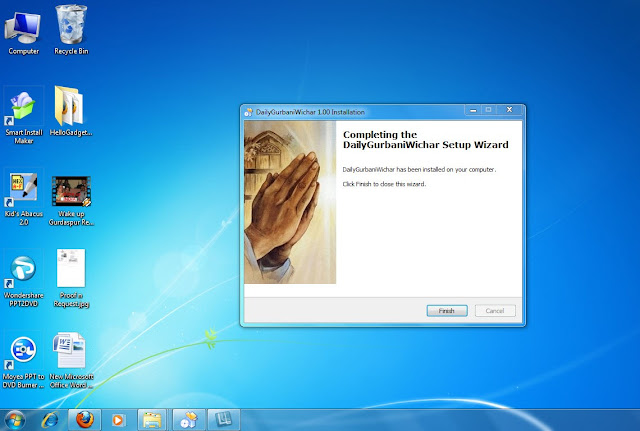Screen dimensions: 640x431
Task: Open Windows Explorer from taskbar
Action: coord(152,420)
